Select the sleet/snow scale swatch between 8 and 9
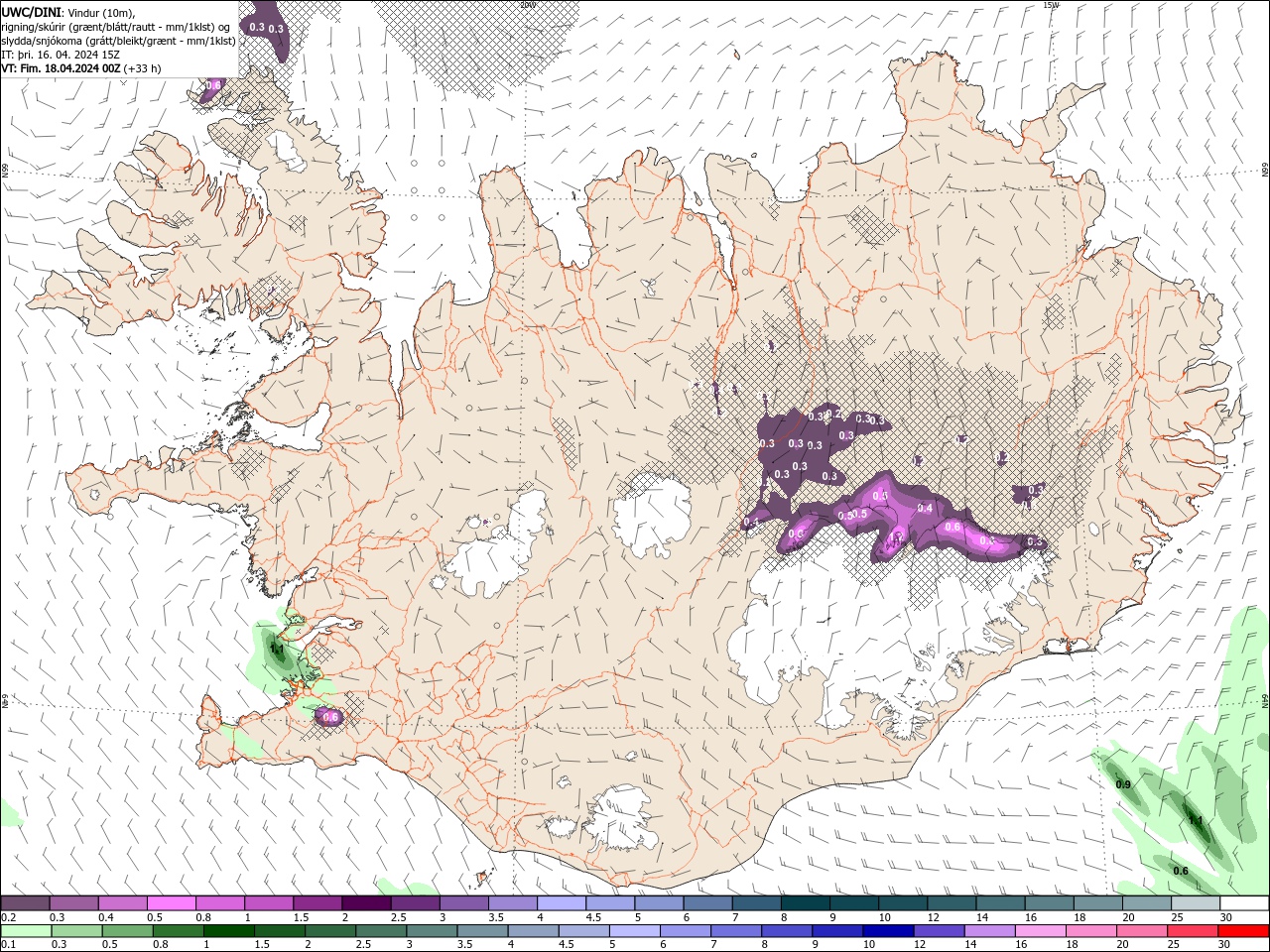 click(x=806, y=903)
